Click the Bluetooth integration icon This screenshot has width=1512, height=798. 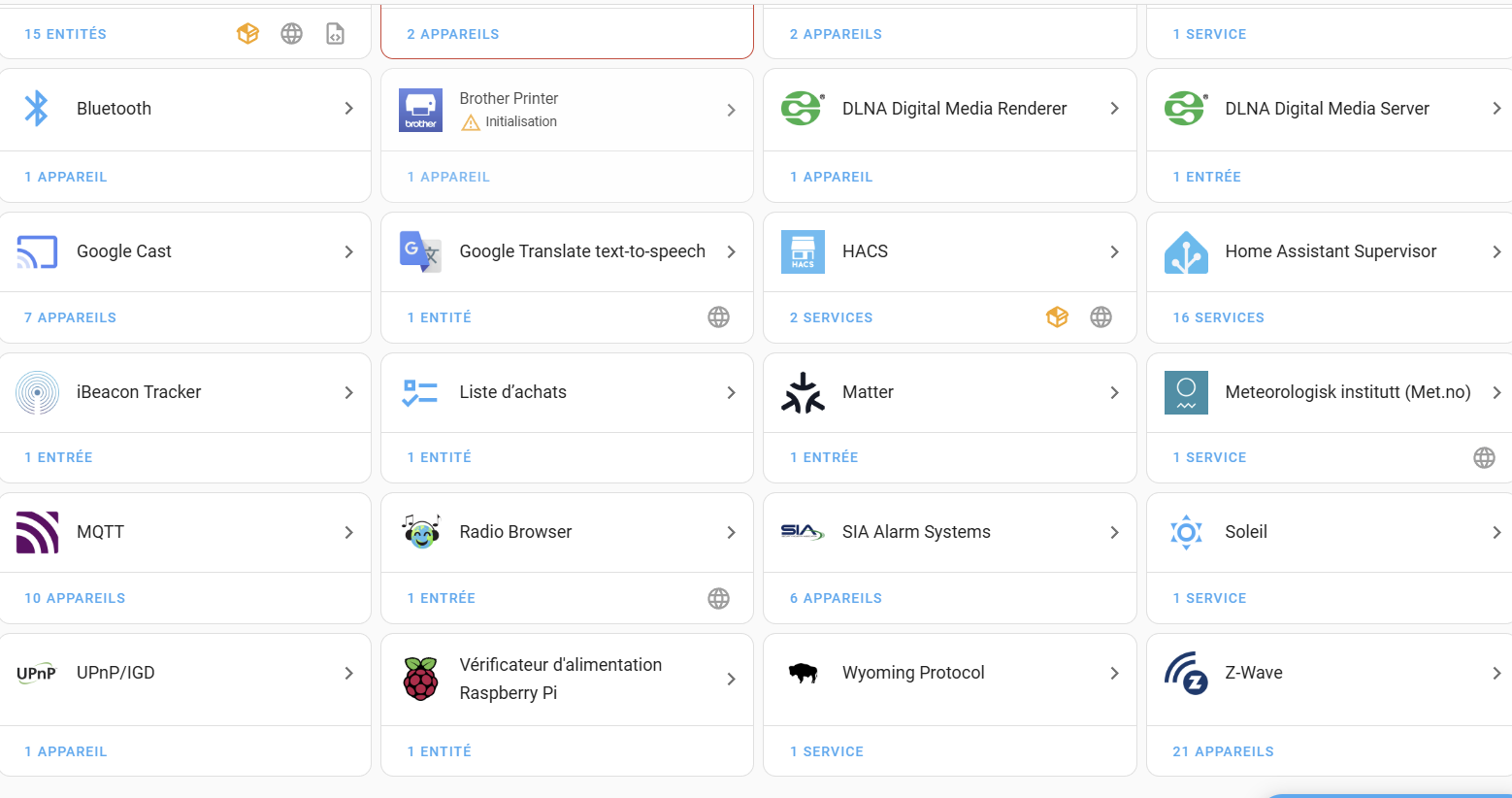(x=37, y=109)
